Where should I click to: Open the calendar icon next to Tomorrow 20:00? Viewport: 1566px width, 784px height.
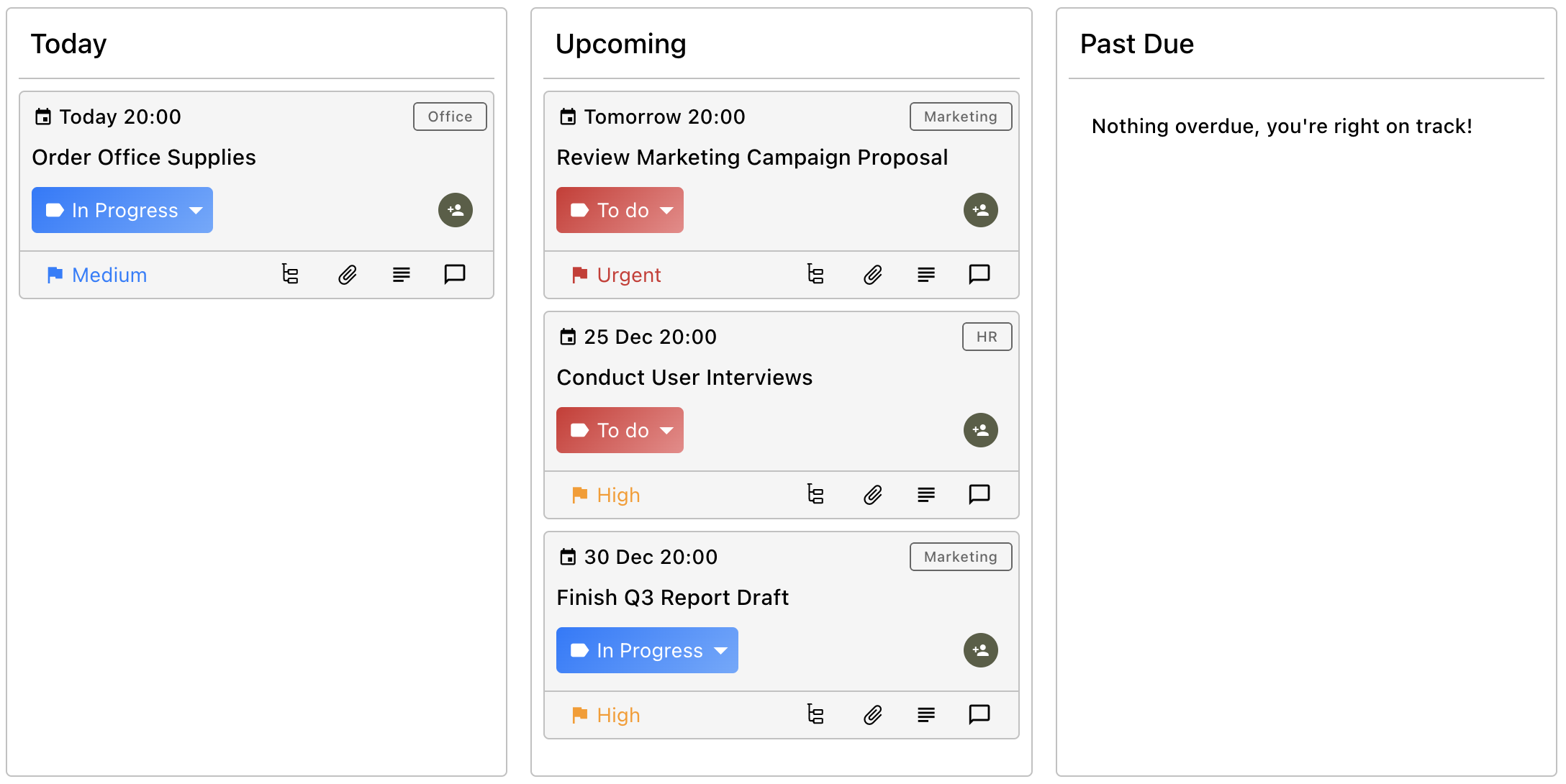coord(568,116)
